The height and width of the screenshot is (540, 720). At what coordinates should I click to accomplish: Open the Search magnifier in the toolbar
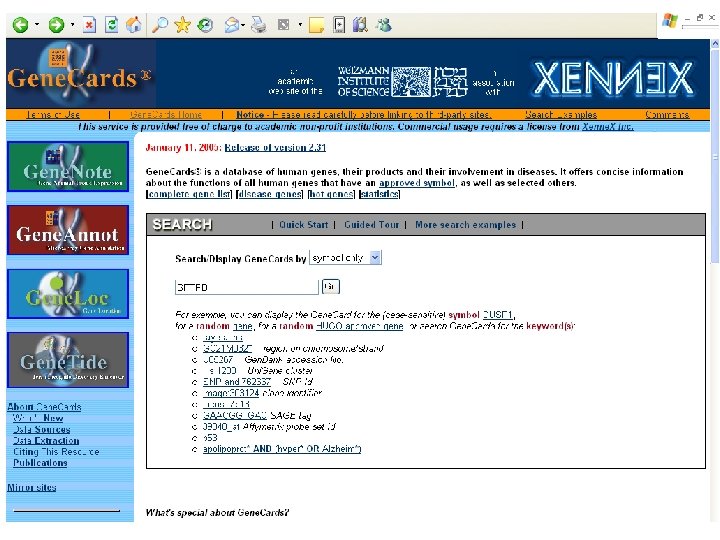159,25
